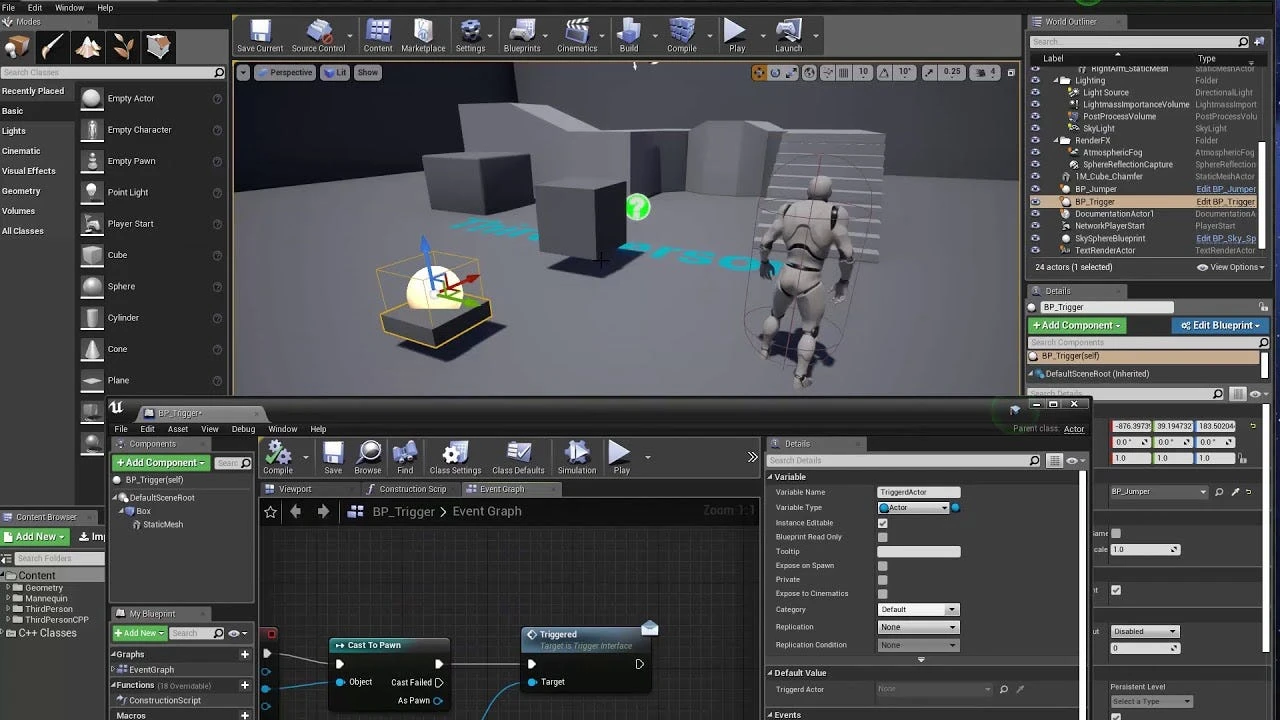Toggle the Instance Editable checkbox
This screenshot has height=720, width=1280.
[x=882, y=523]
